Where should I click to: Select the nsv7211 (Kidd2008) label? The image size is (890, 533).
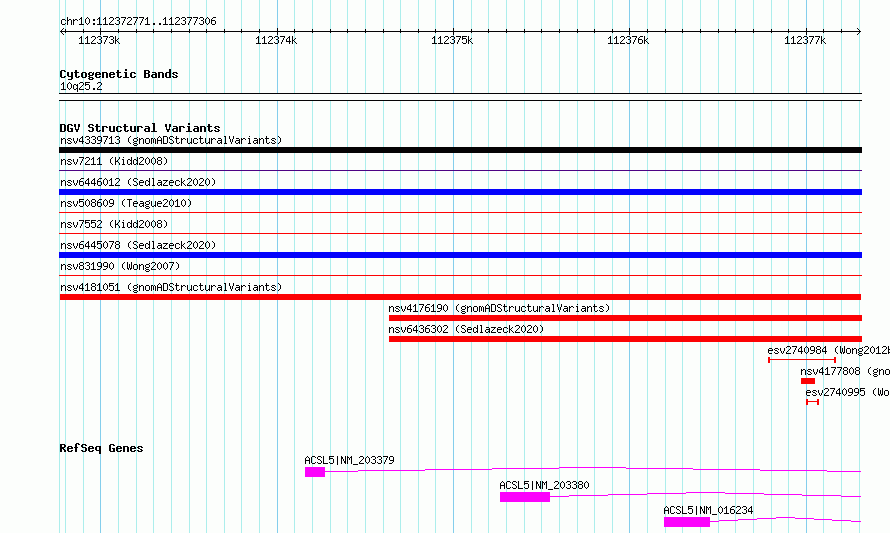click(114, 161)
